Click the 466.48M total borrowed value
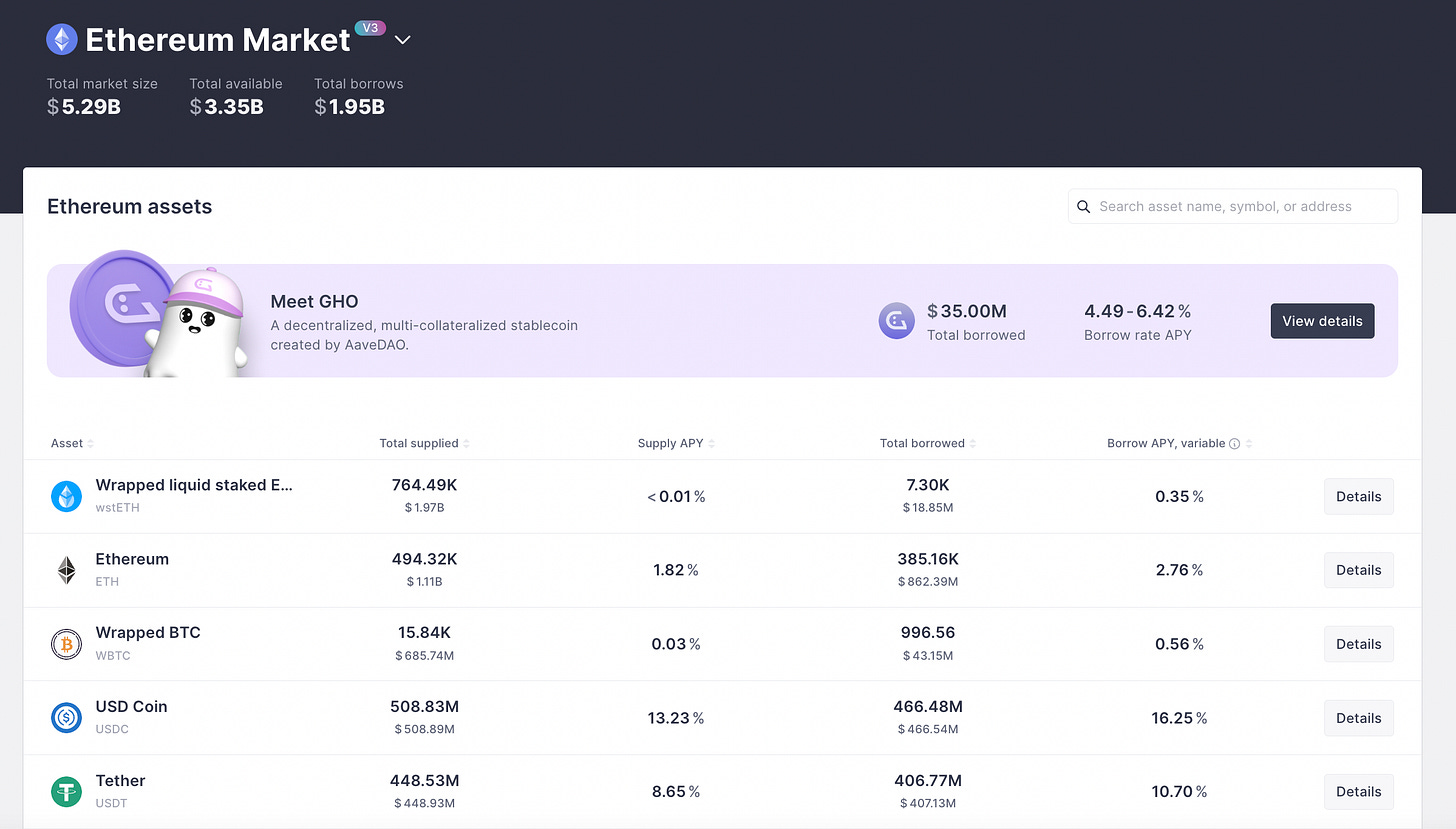 [928, 706]
